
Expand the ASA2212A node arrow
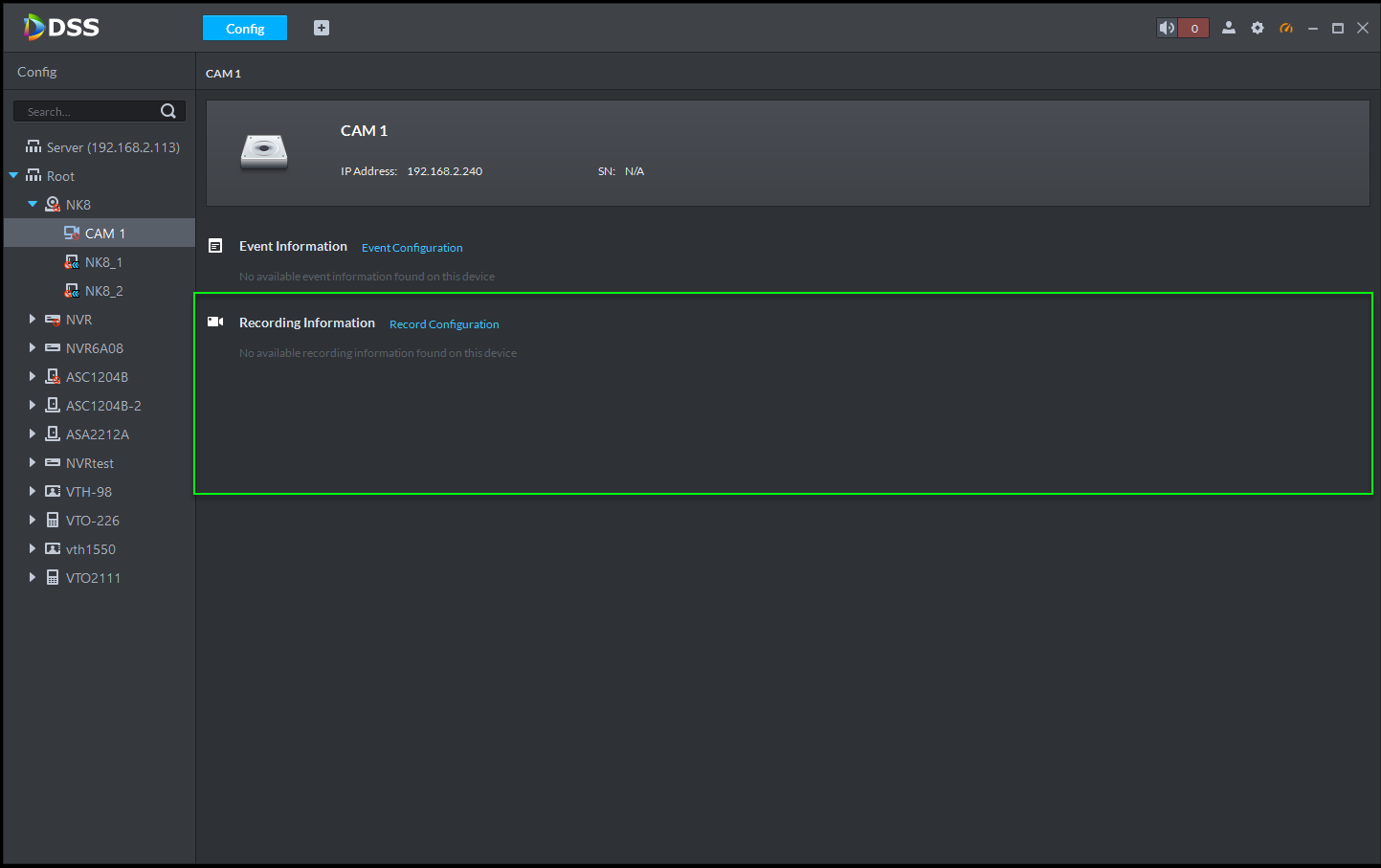coord(33,434)
